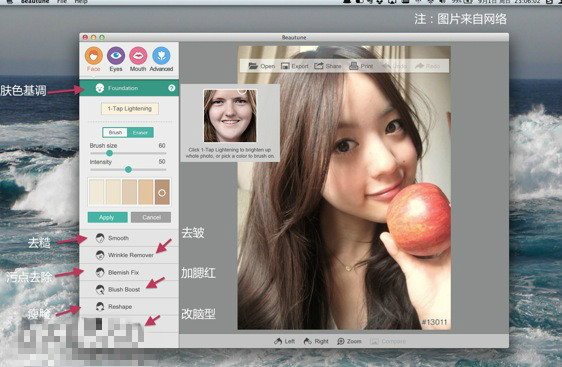
Task: Pick the fourth foundation color swatch
Action: pos(146,192)
